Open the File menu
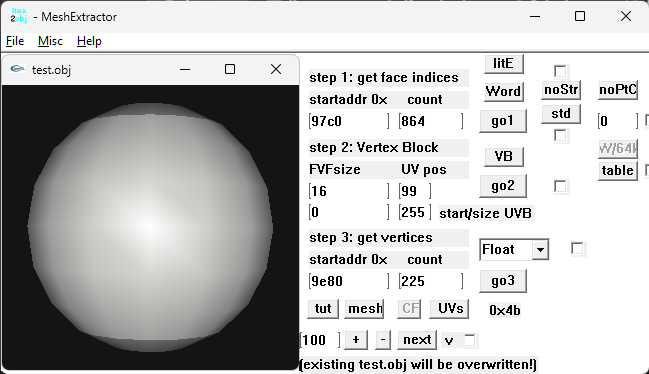Image resolution: width=649 pixels, height=374 pixels. tap(15, 41)
